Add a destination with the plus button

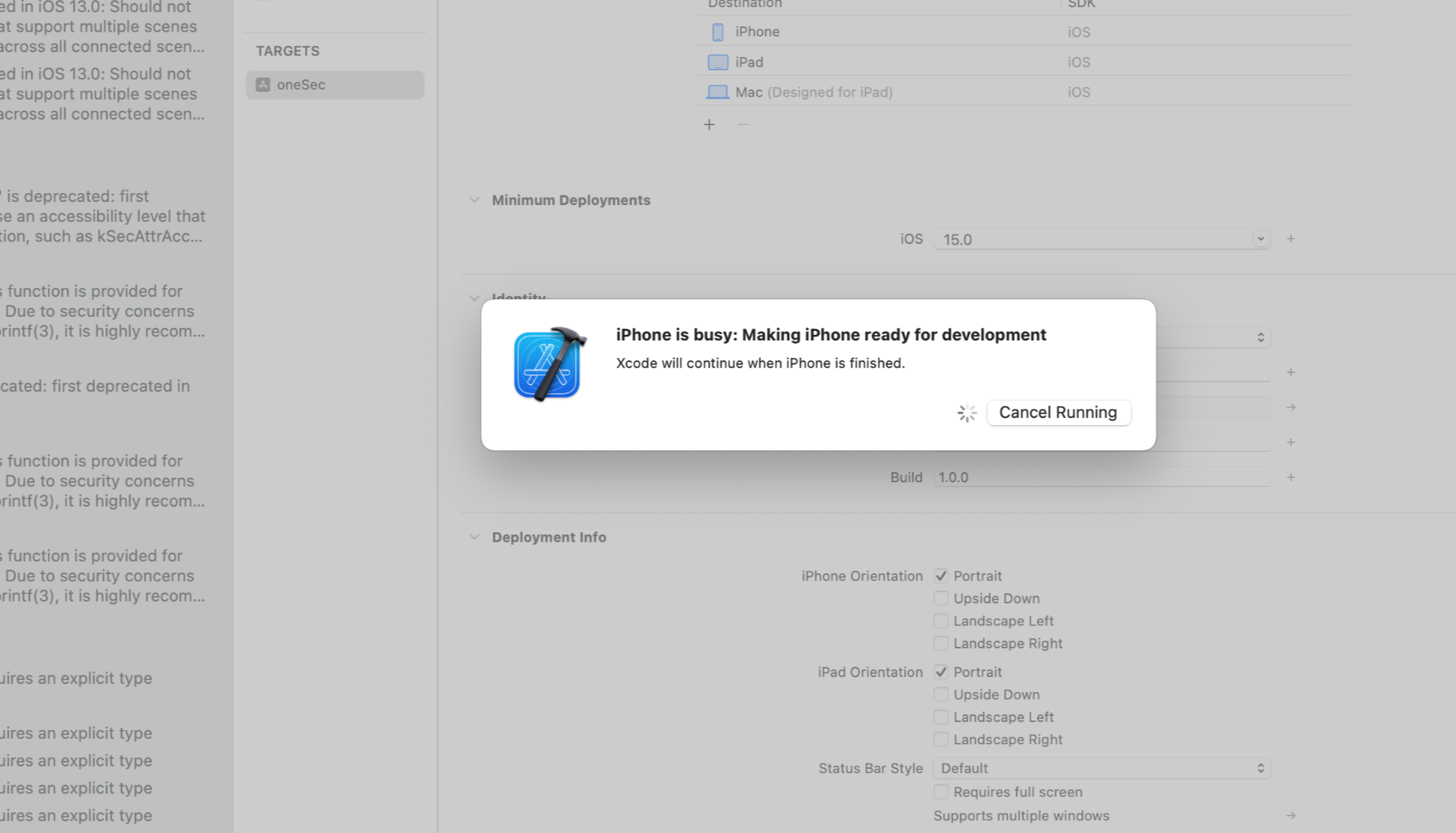pos(709,124)
